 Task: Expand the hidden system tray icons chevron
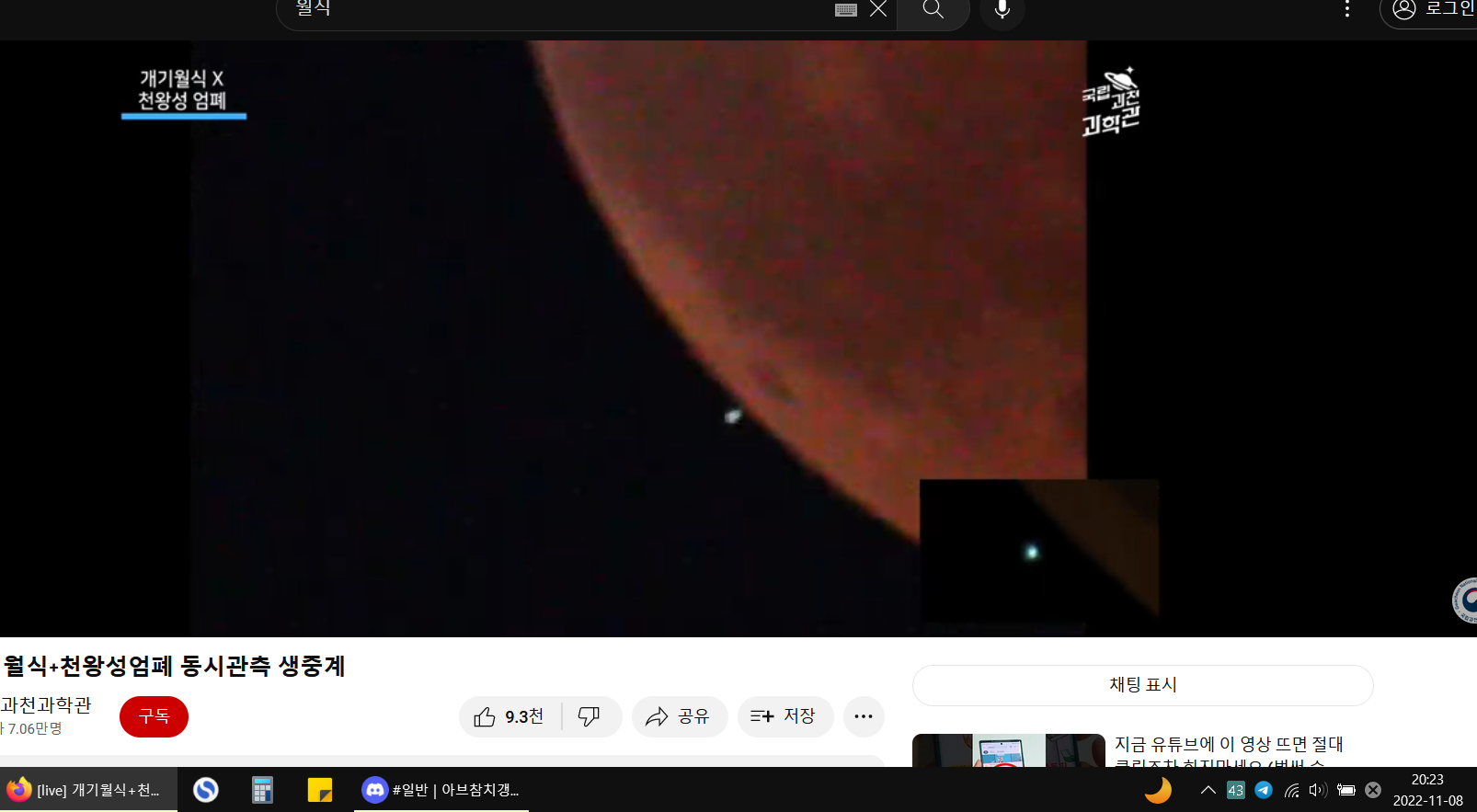(x=1208, y=790)
